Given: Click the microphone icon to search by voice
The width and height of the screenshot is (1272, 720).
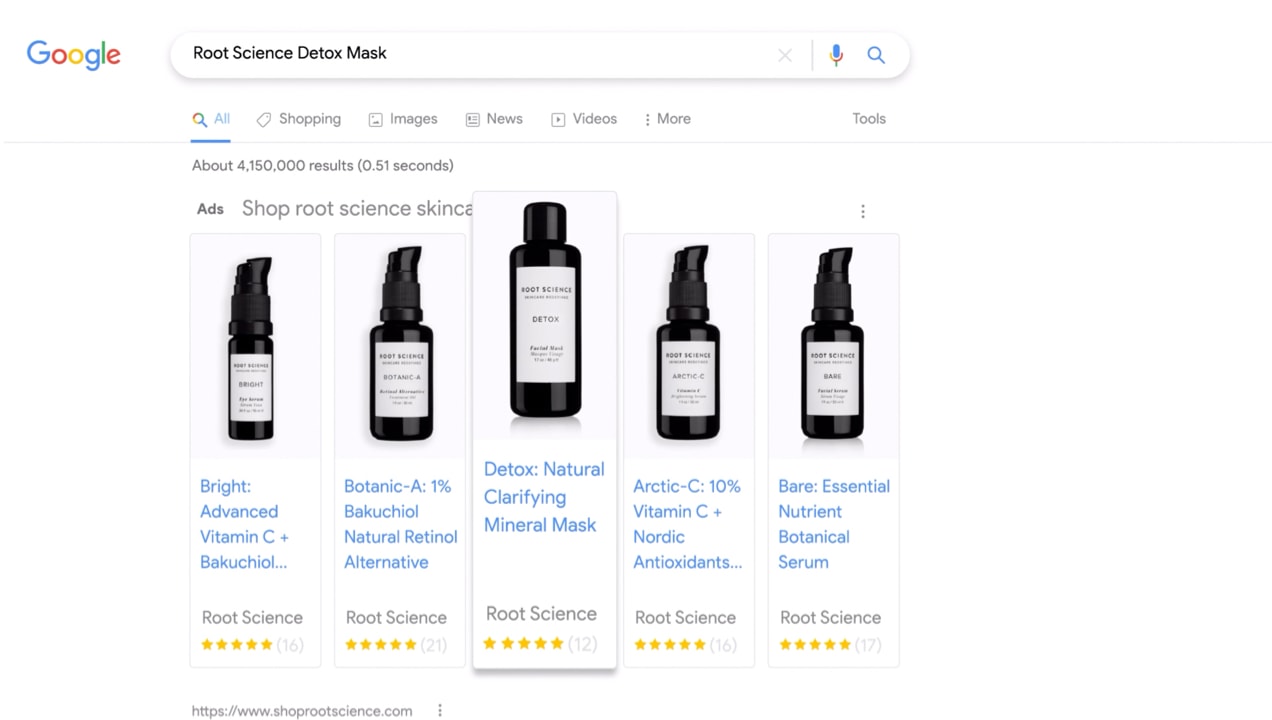Looking at the screenshot, I should (836, 55).
